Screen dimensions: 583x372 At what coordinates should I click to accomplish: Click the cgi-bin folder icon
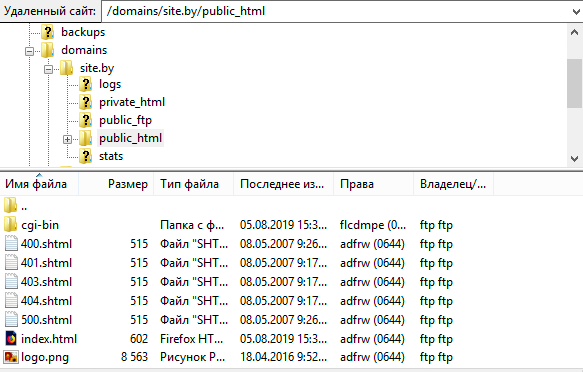[x=10, y=224]
